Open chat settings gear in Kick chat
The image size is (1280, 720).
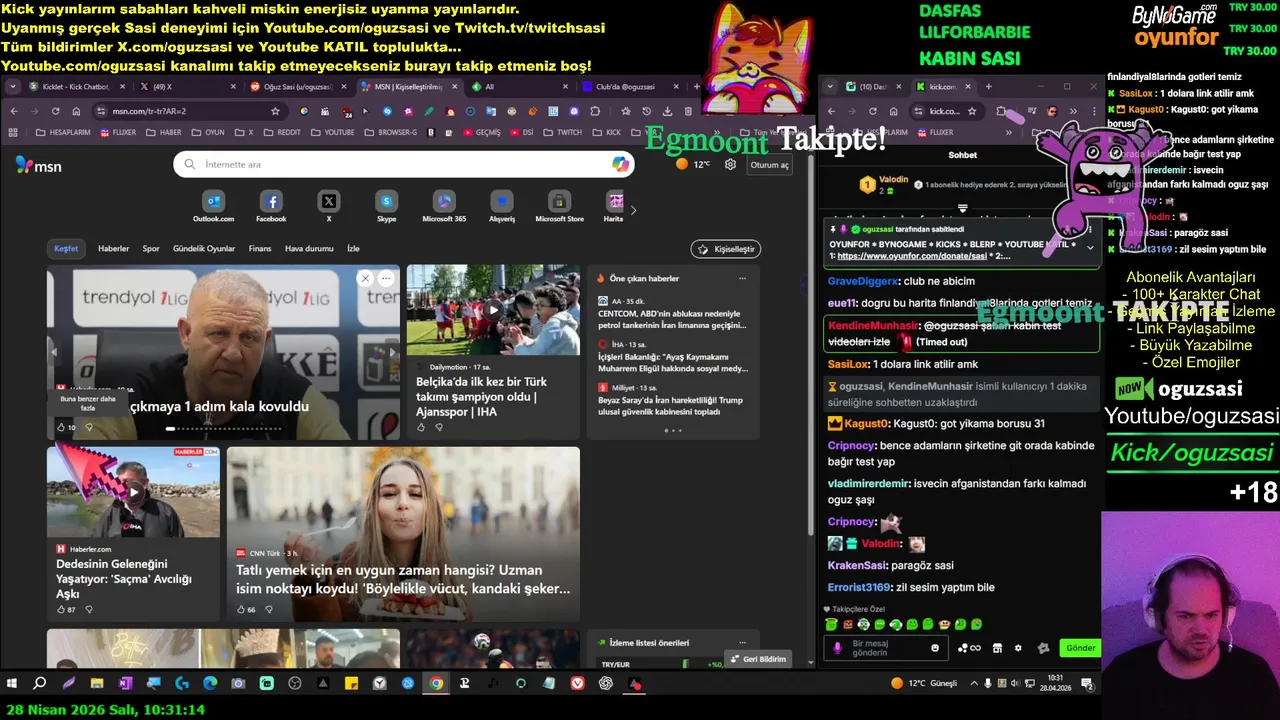pos(1018,648)
